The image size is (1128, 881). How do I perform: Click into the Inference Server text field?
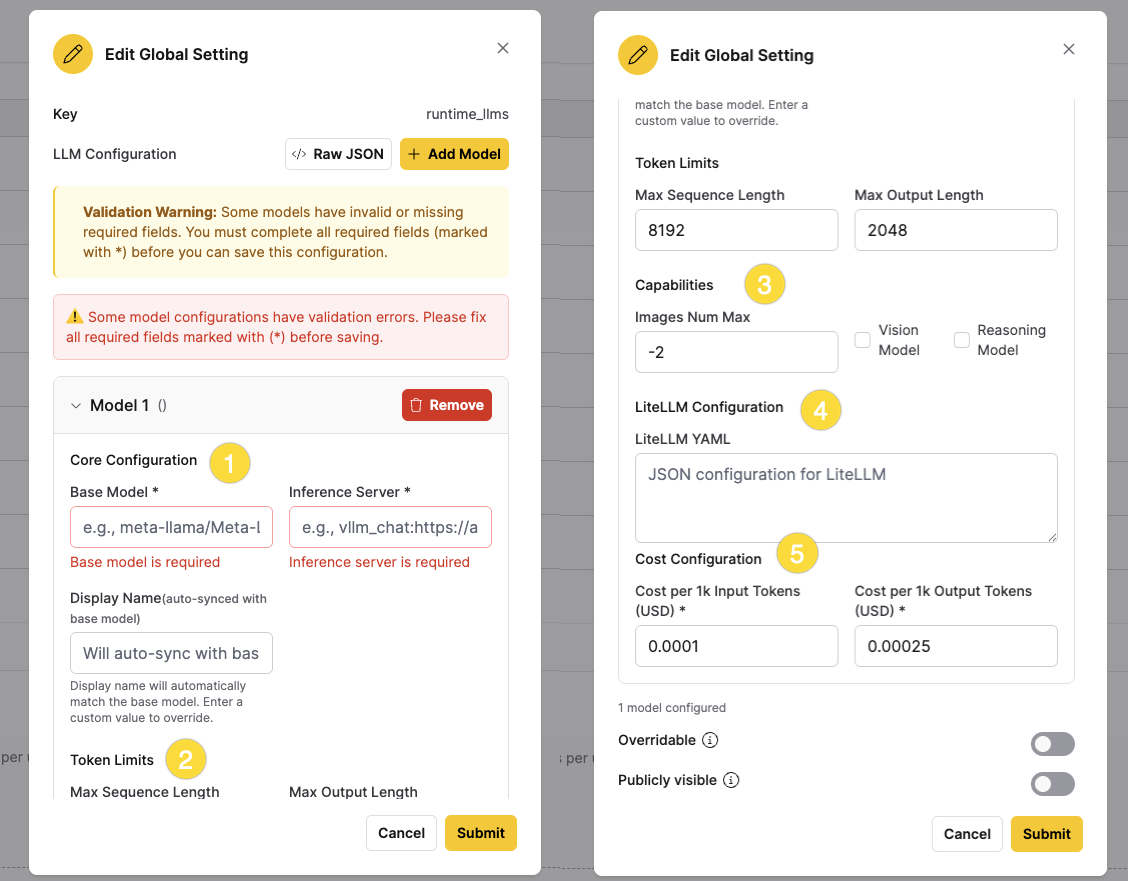(x=390, y=527)
